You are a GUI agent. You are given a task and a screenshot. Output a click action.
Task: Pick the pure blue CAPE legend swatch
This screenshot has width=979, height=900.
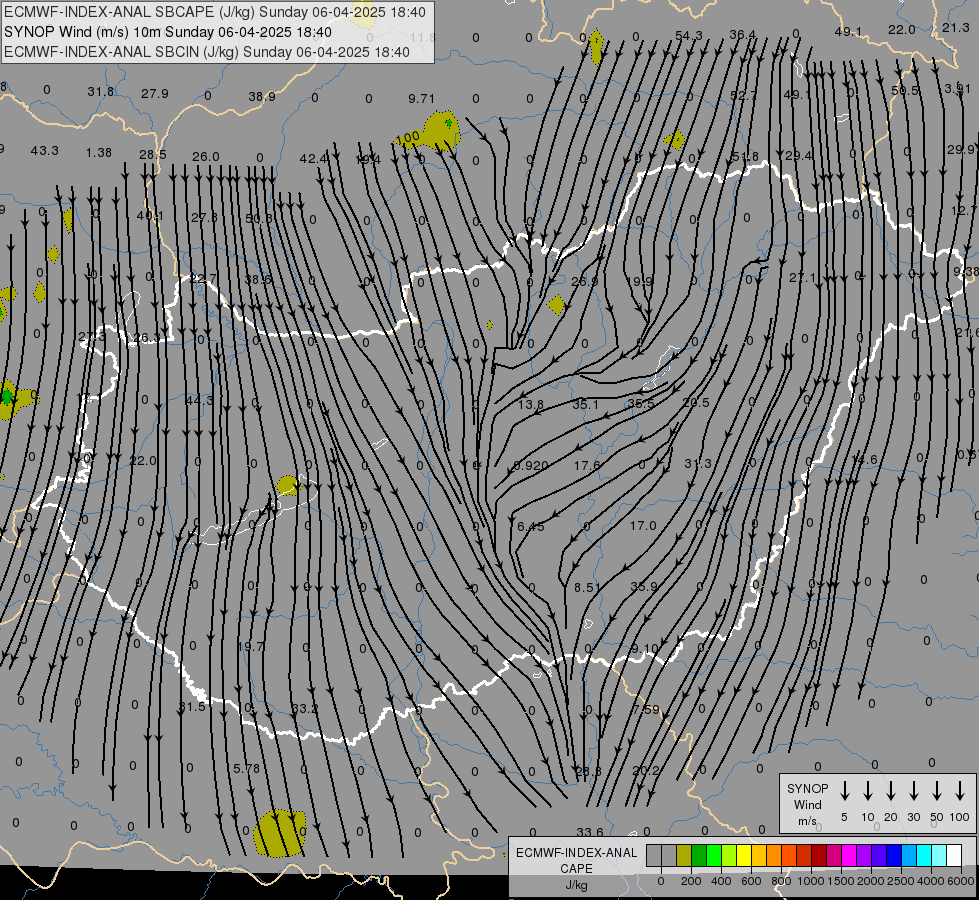pos(893,856)
